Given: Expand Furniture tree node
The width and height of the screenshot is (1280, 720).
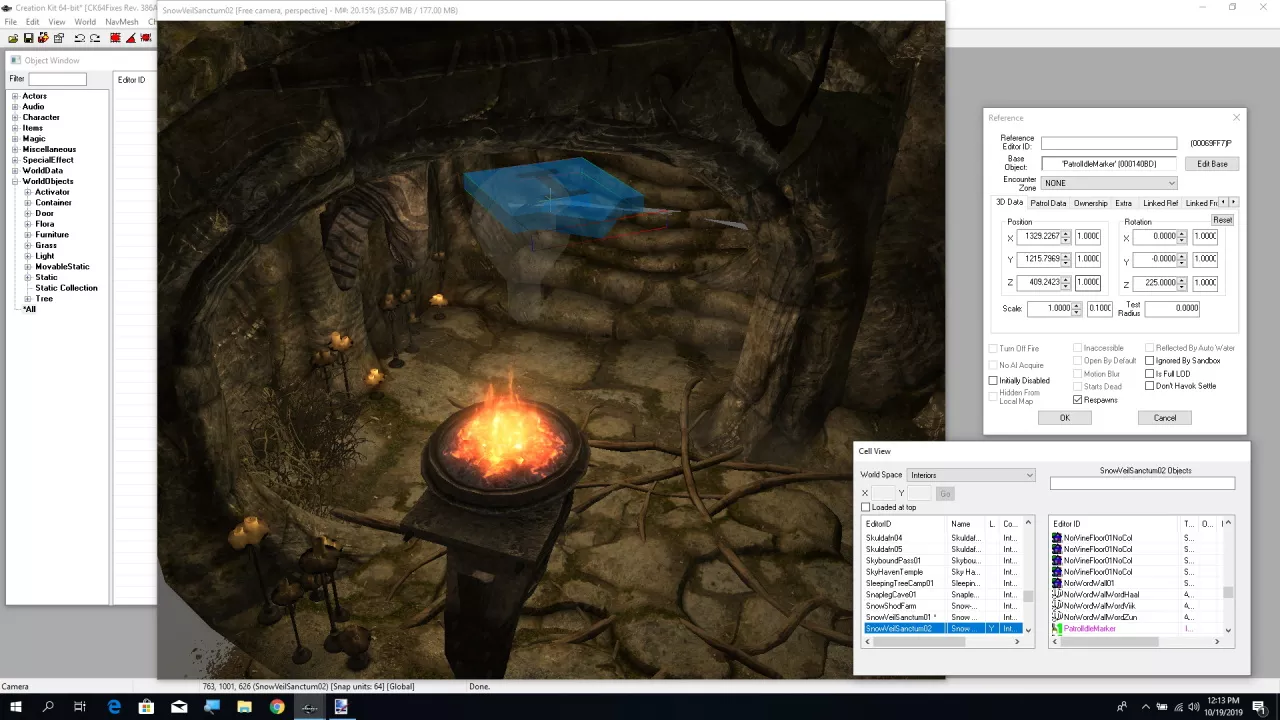Looking at the screenshot, I should tap(28, 235).
